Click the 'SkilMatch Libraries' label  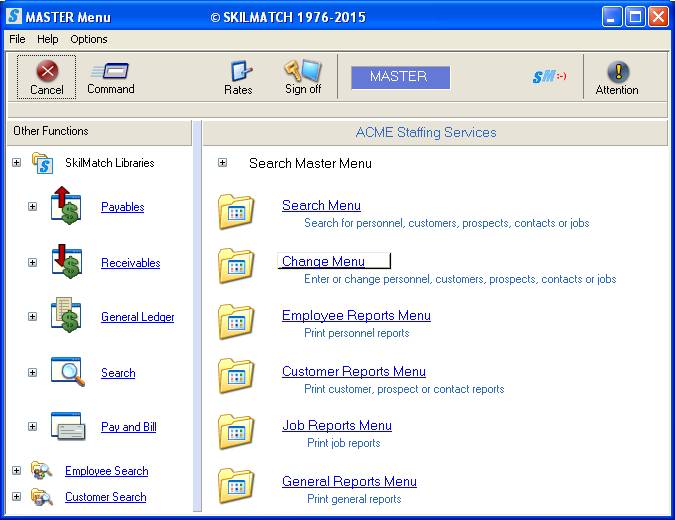[109, 163]
